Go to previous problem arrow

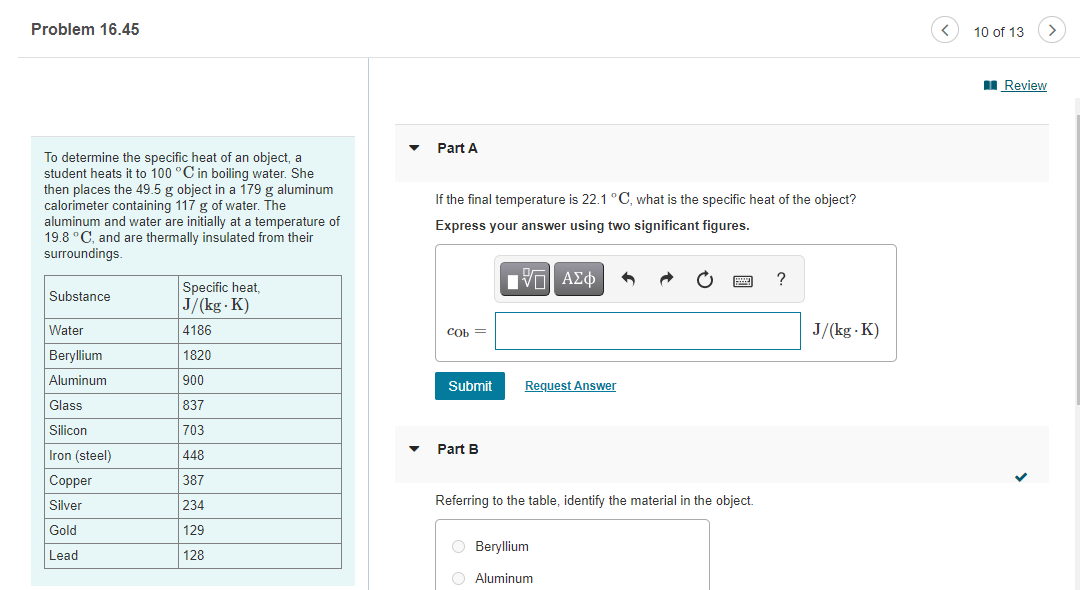944,30
